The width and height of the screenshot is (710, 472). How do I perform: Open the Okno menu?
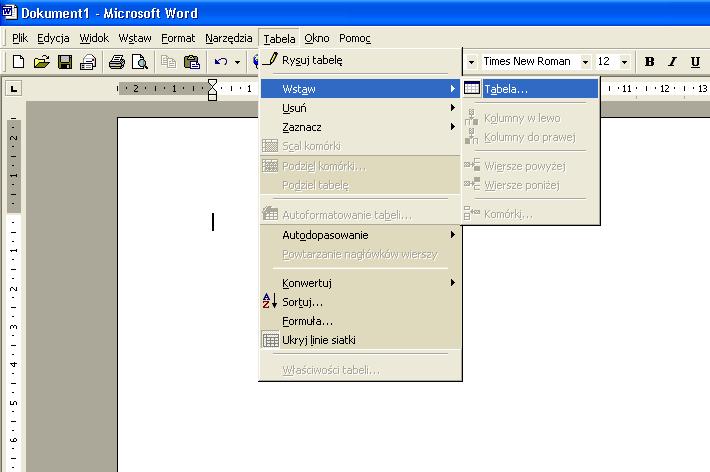pyautogui.click(x=317, y=38)
